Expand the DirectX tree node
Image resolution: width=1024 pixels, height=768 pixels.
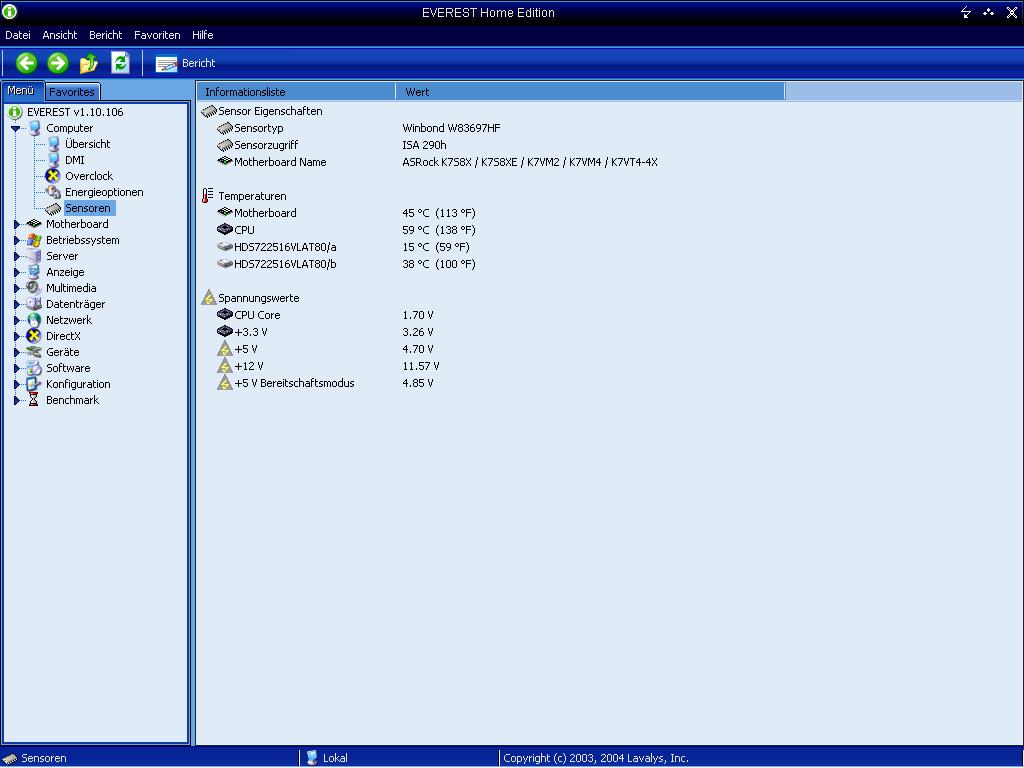[17, 336]
